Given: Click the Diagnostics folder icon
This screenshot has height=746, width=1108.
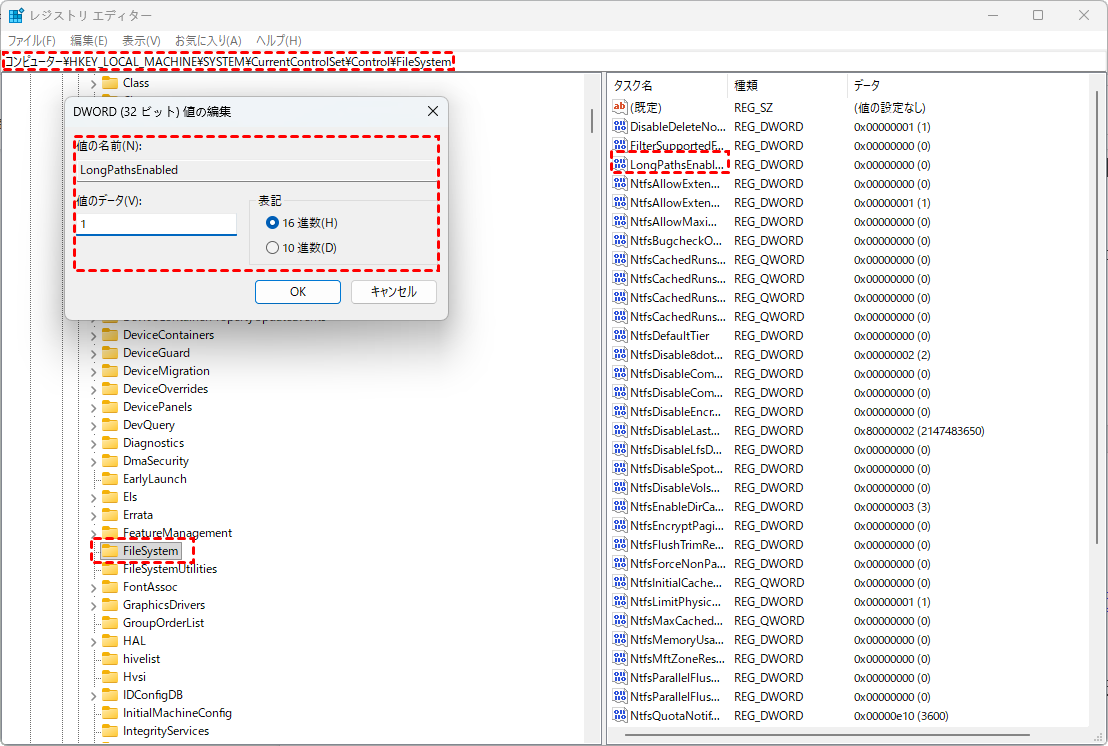Looking at the screenshot, I should [110, 443].
